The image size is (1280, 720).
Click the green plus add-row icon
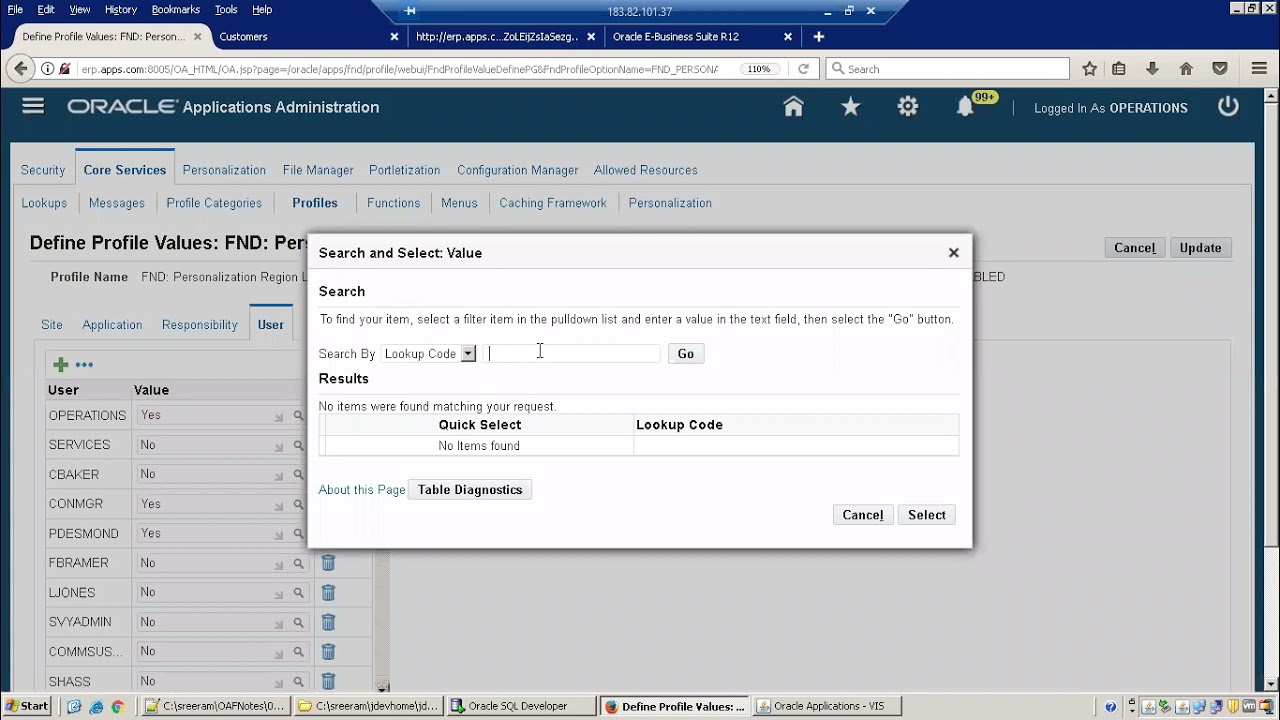61,365
